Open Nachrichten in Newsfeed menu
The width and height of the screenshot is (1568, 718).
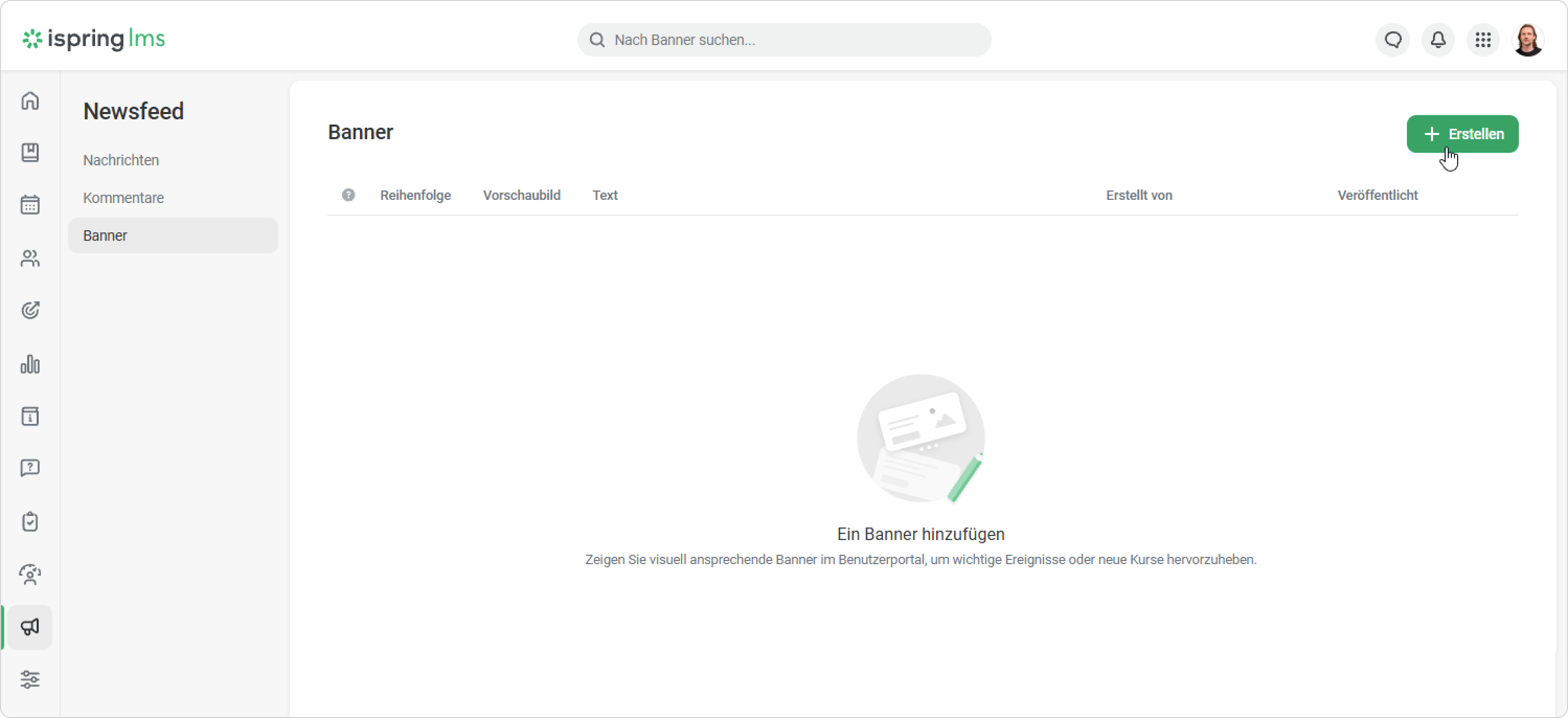121,160
